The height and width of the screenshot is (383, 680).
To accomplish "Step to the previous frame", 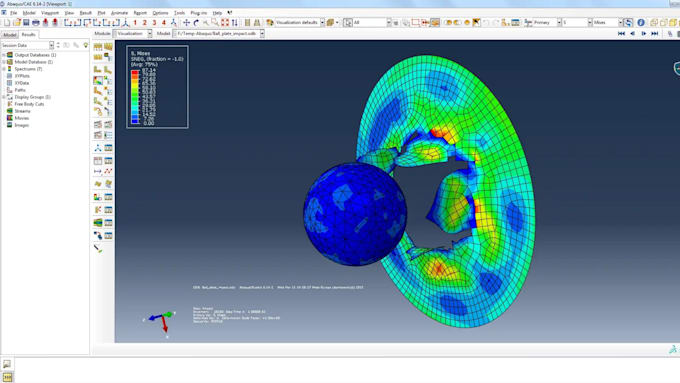I will (x=632, y=33).
